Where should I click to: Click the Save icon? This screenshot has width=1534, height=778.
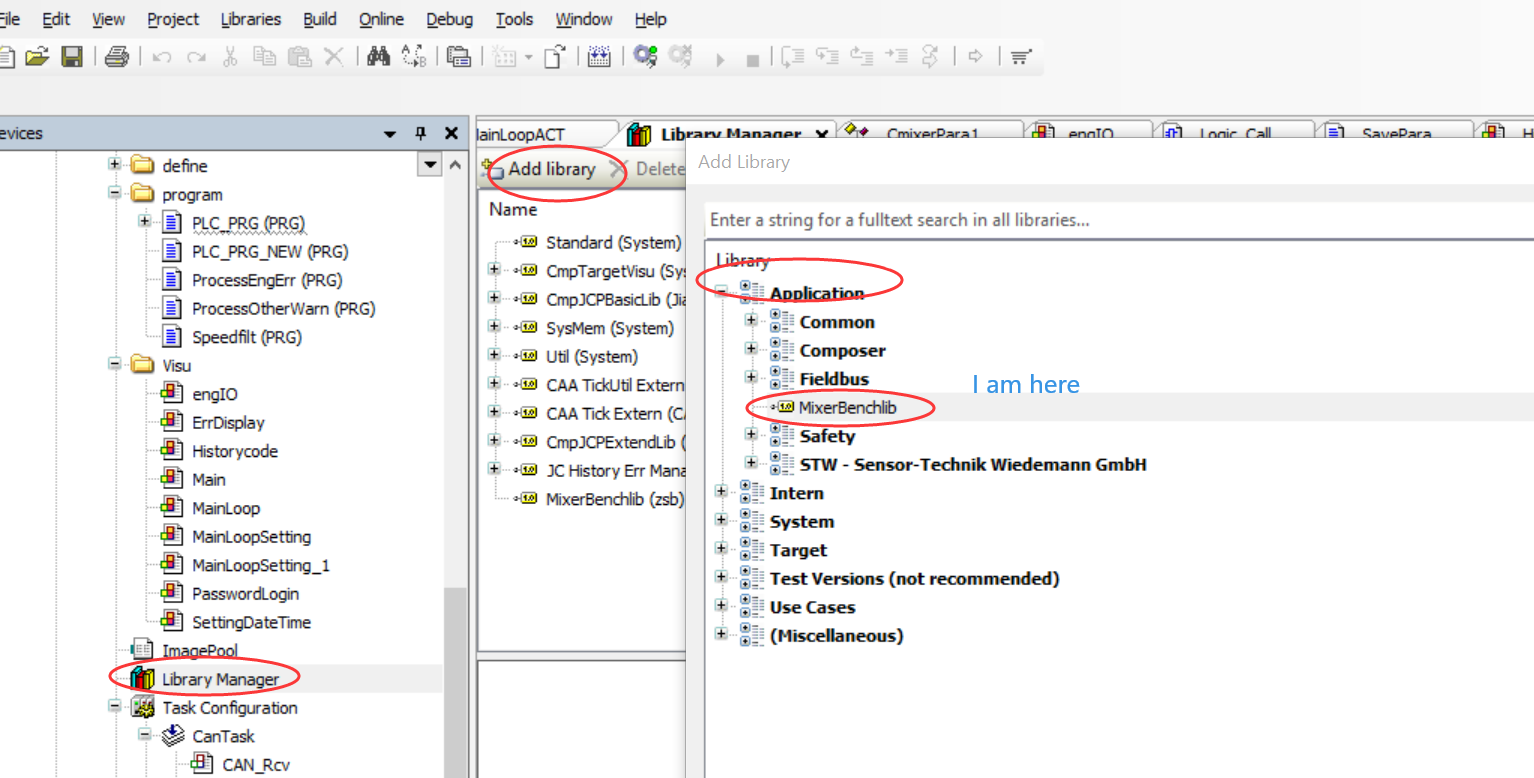pyautogui.click(x=71, y=56)
